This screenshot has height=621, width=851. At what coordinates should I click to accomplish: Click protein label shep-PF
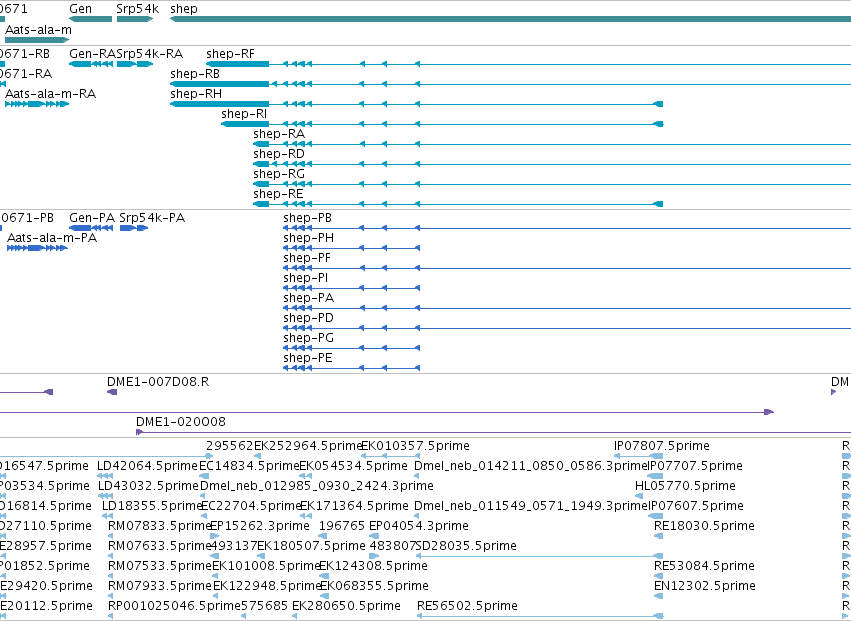click(x=307, y=258)
